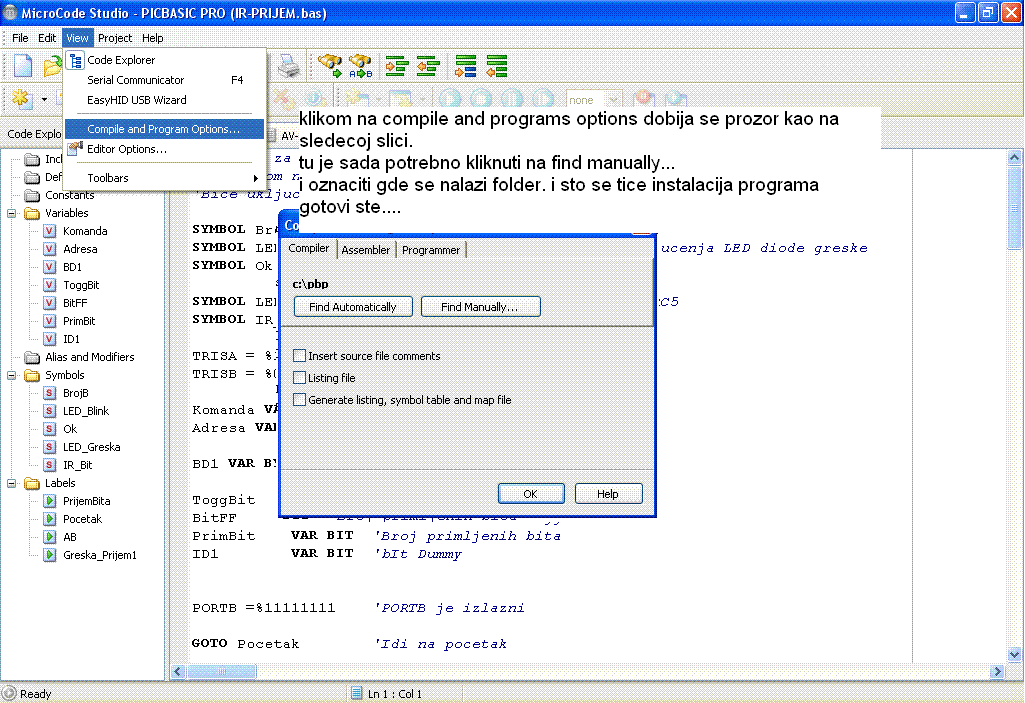Open the Edit menu

[47, 38]
